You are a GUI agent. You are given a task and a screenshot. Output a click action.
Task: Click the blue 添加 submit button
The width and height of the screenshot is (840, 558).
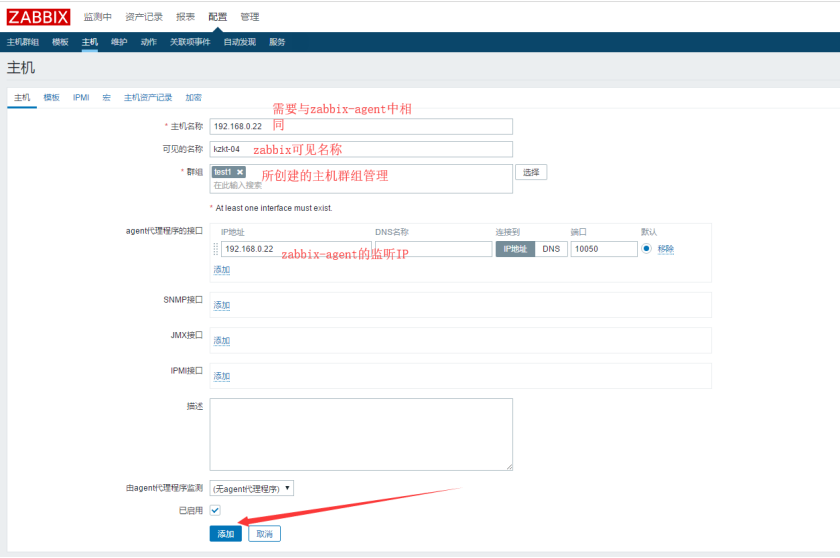[226, 534]
